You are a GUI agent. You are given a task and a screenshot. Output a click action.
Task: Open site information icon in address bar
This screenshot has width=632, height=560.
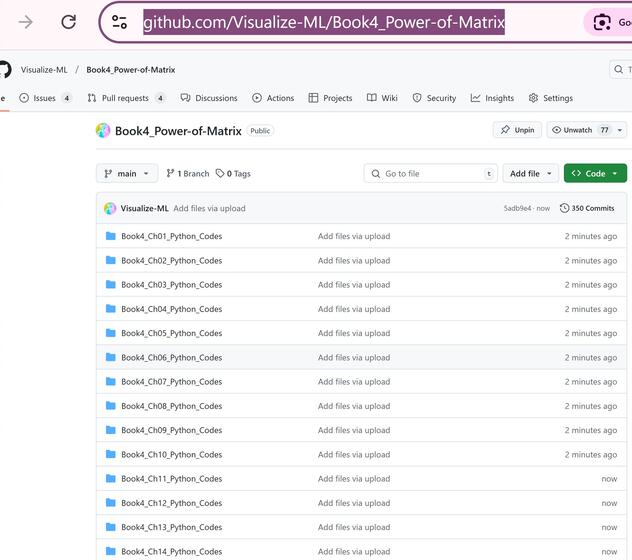119,22
